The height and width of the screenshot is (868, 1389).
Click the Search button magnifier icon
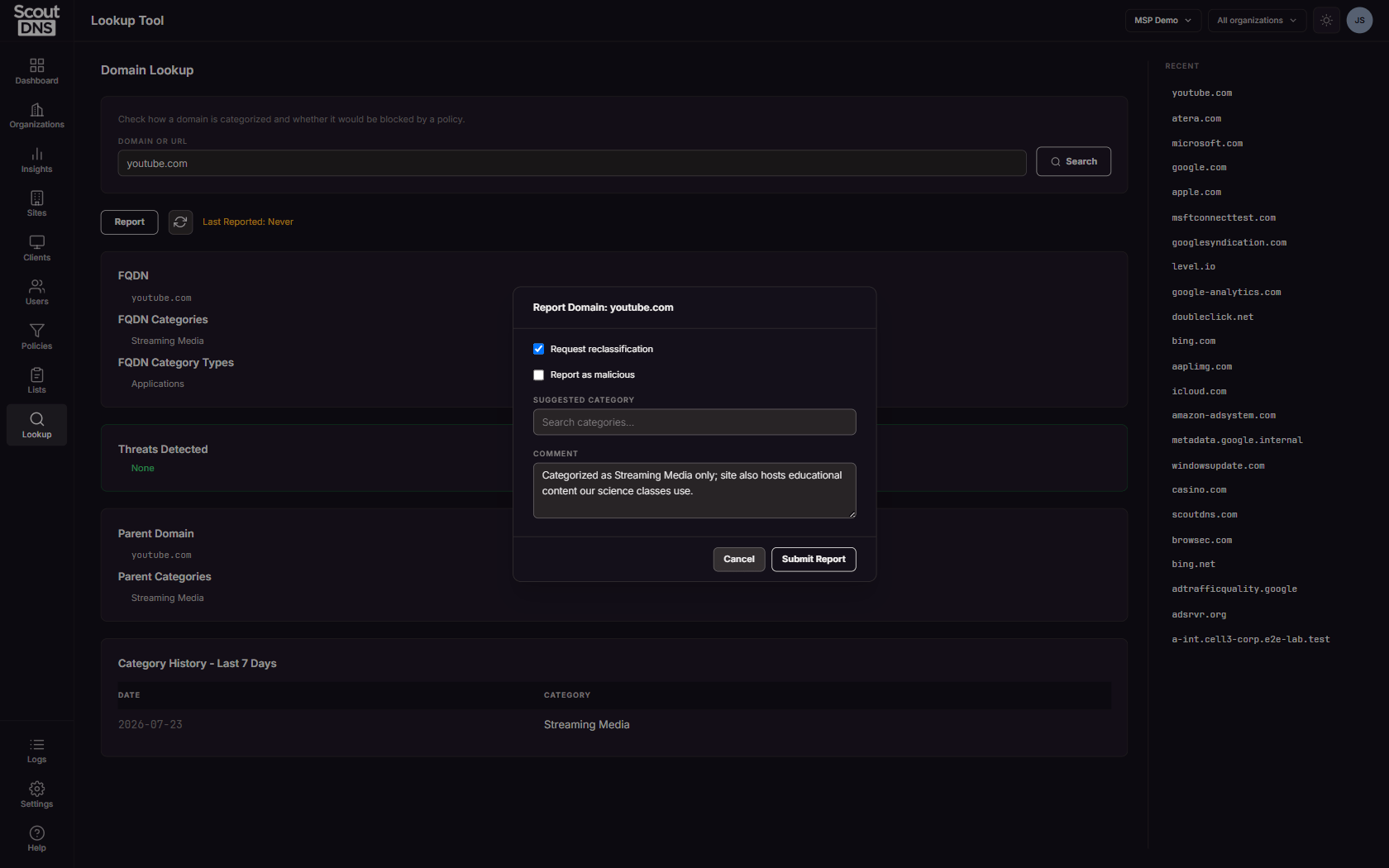tap(1055, 162)
